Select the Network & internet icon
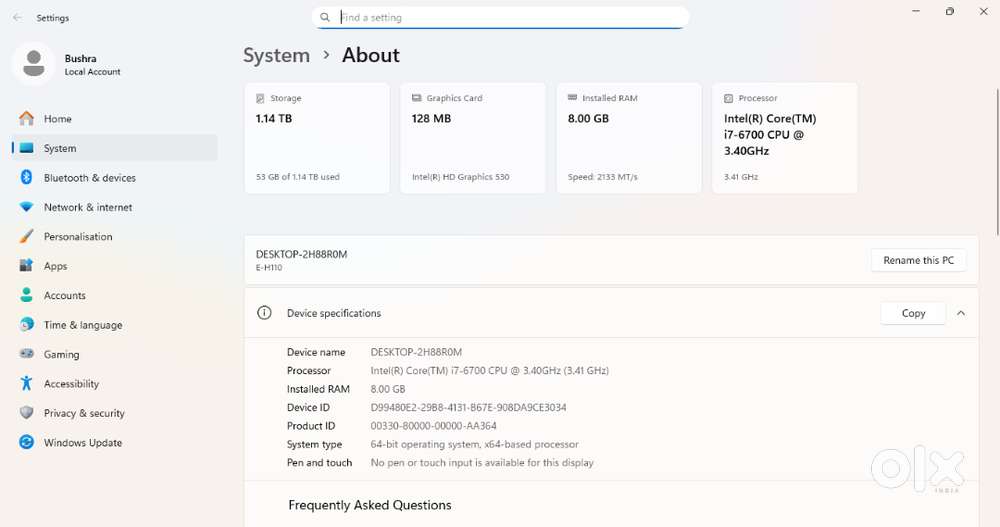The width and height of the screenshot is (1000, 527). (26, 207)
